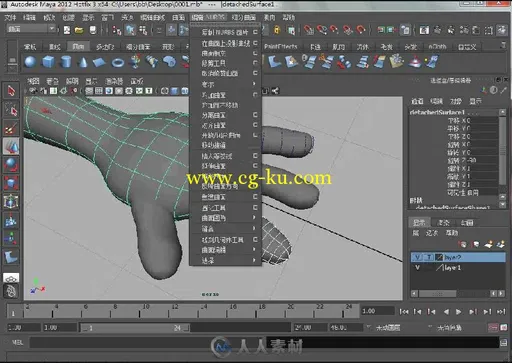Image resolution: width=512 pixels, height=363 pixels.
Task: Open option box for Project curve on surface
Action: coord(255,43)
